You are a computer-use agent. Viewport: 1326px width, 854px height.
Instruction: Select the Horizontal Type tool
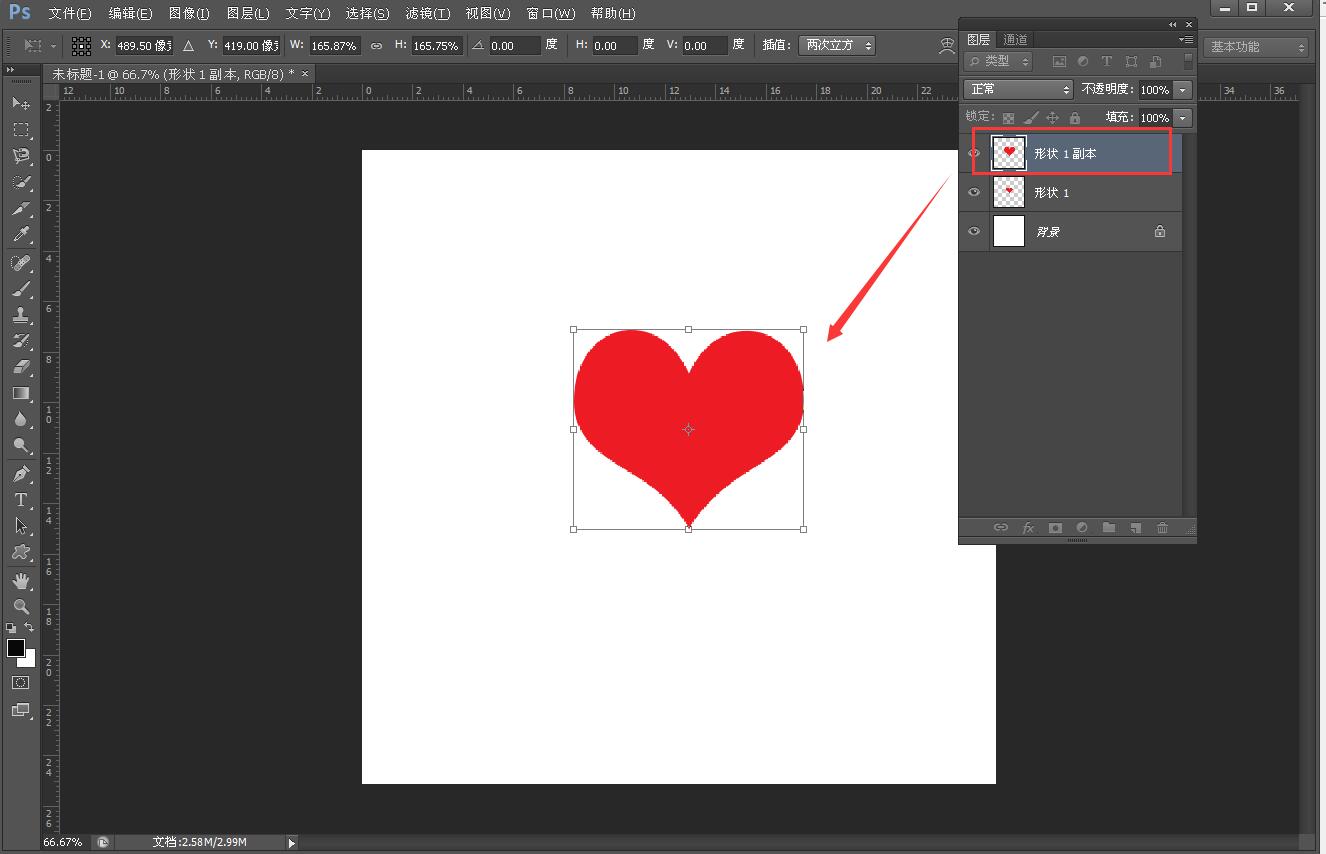[22, 500]
